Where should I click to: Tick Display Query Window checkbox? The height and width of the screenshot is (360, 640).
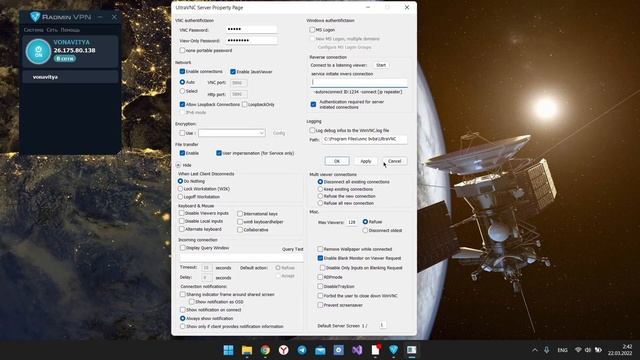click(182, 248)
